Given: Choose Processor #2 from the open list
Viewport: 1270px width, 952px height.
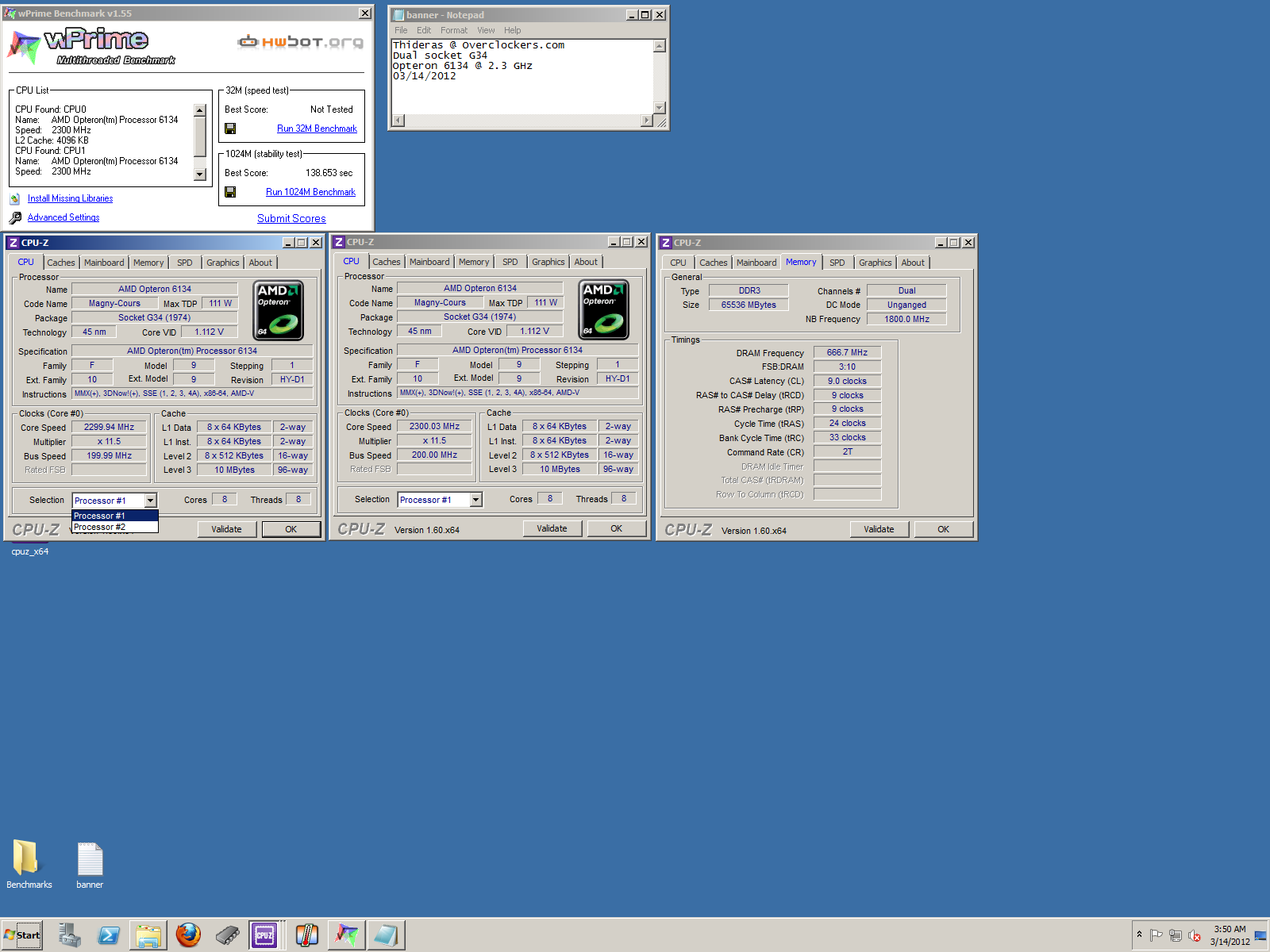Looking at the screenshot, I should (x=115, y=527).
